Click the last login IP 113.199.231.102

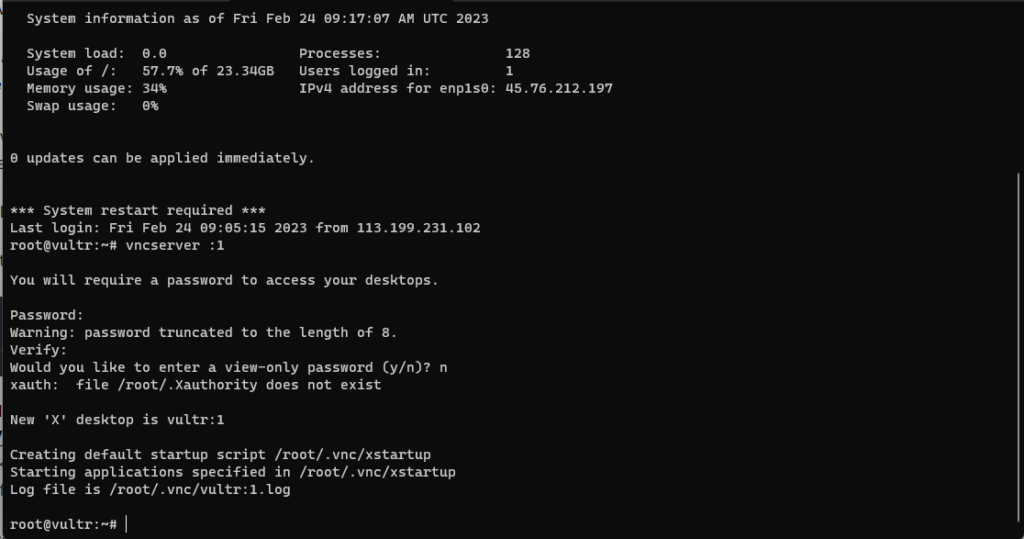(x=418, y=228)
